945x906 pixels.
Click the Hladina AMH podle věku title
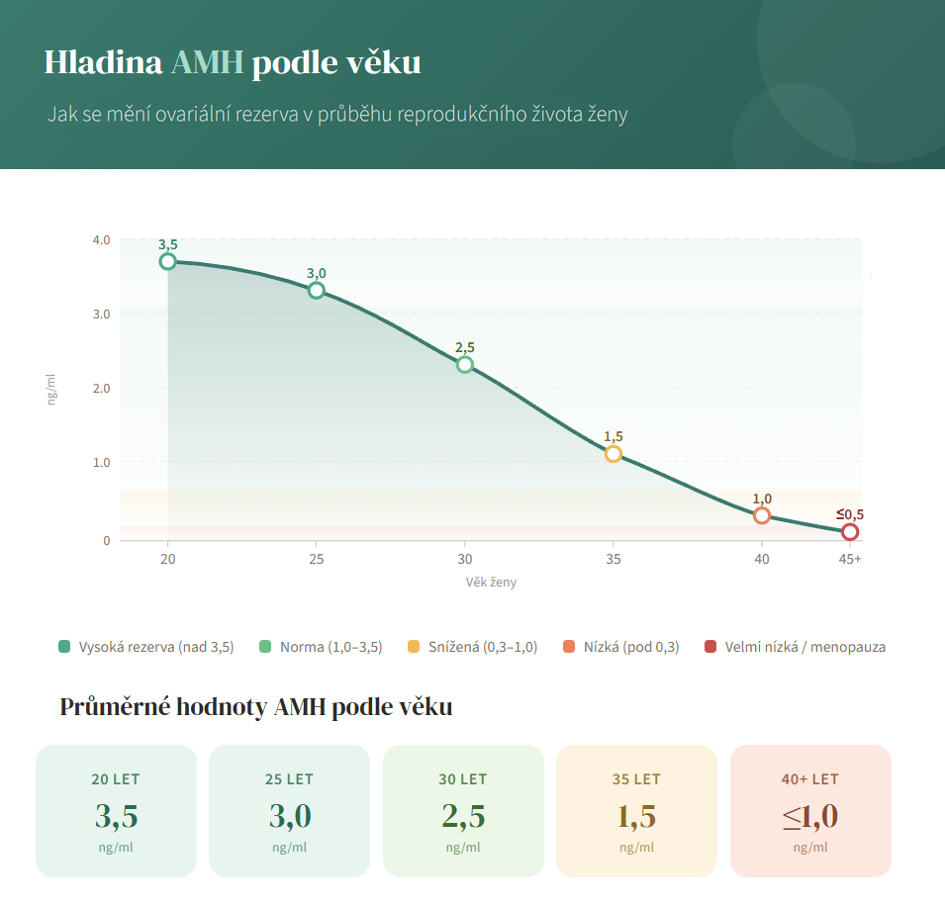(232, 63)
